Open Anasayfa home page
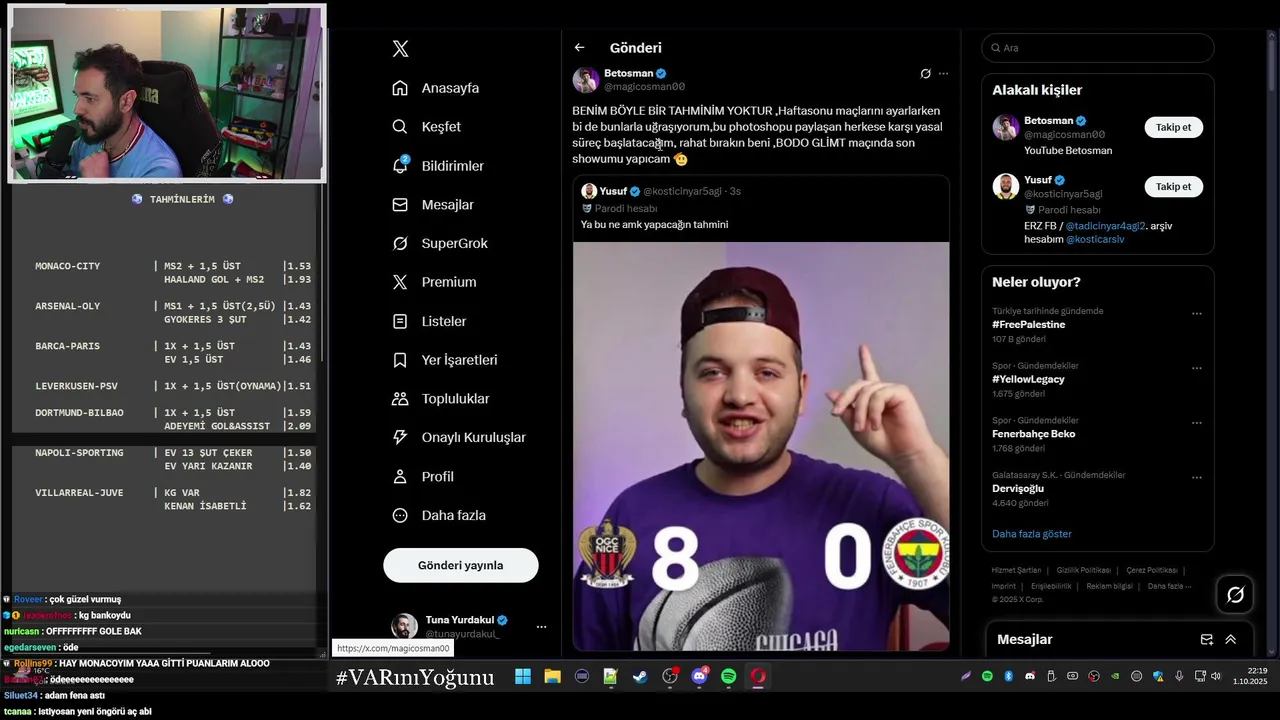1280x720 pixels. coord(436,88)
